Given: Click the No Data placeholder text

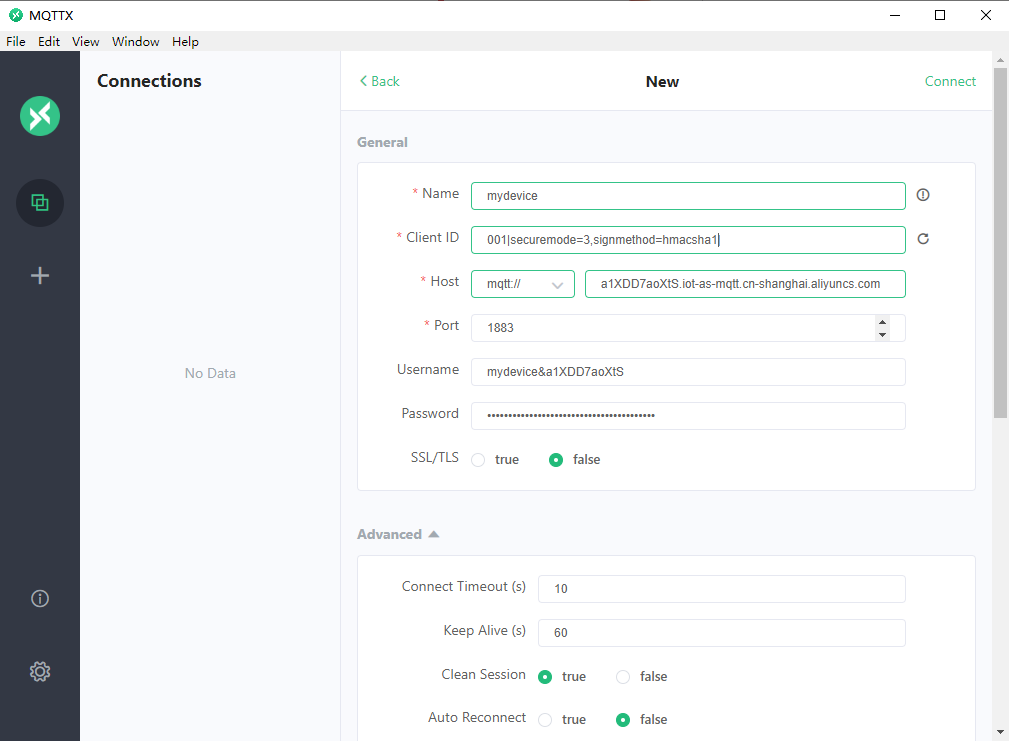Looking at the screenshot, I should pyautogui.click(x=210, y=373).
